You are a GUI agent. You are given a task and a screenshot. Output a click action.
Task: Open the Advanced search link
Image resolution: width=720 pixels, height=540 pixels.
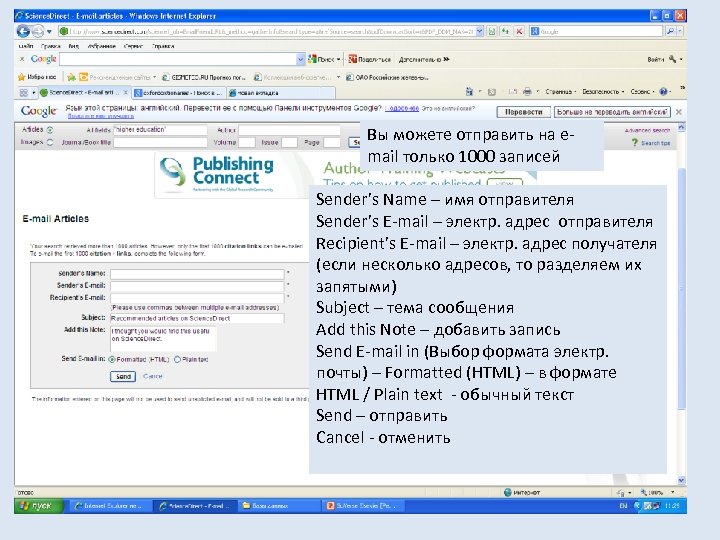tap(647, 130)
